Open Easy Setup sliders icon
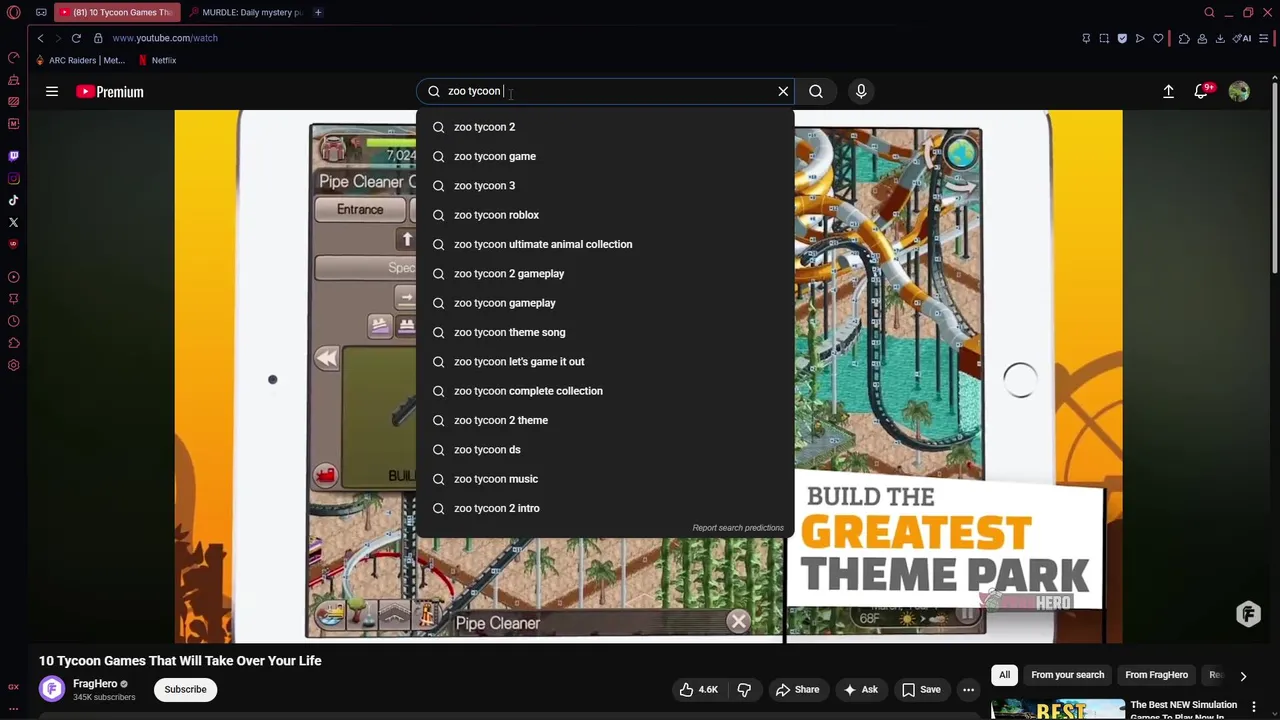 pyautogui.click(x=1265, y=38)
